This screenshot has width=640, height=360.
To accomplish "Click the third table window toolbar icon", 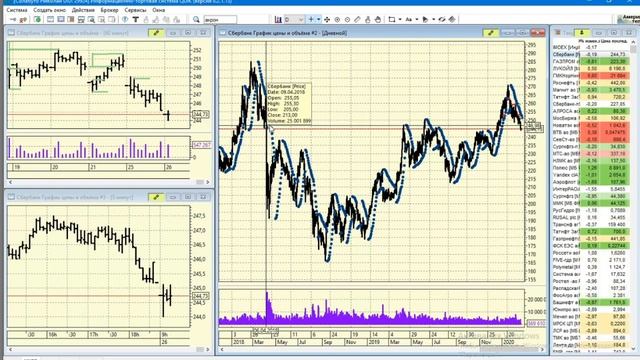I will click(71, 20).
